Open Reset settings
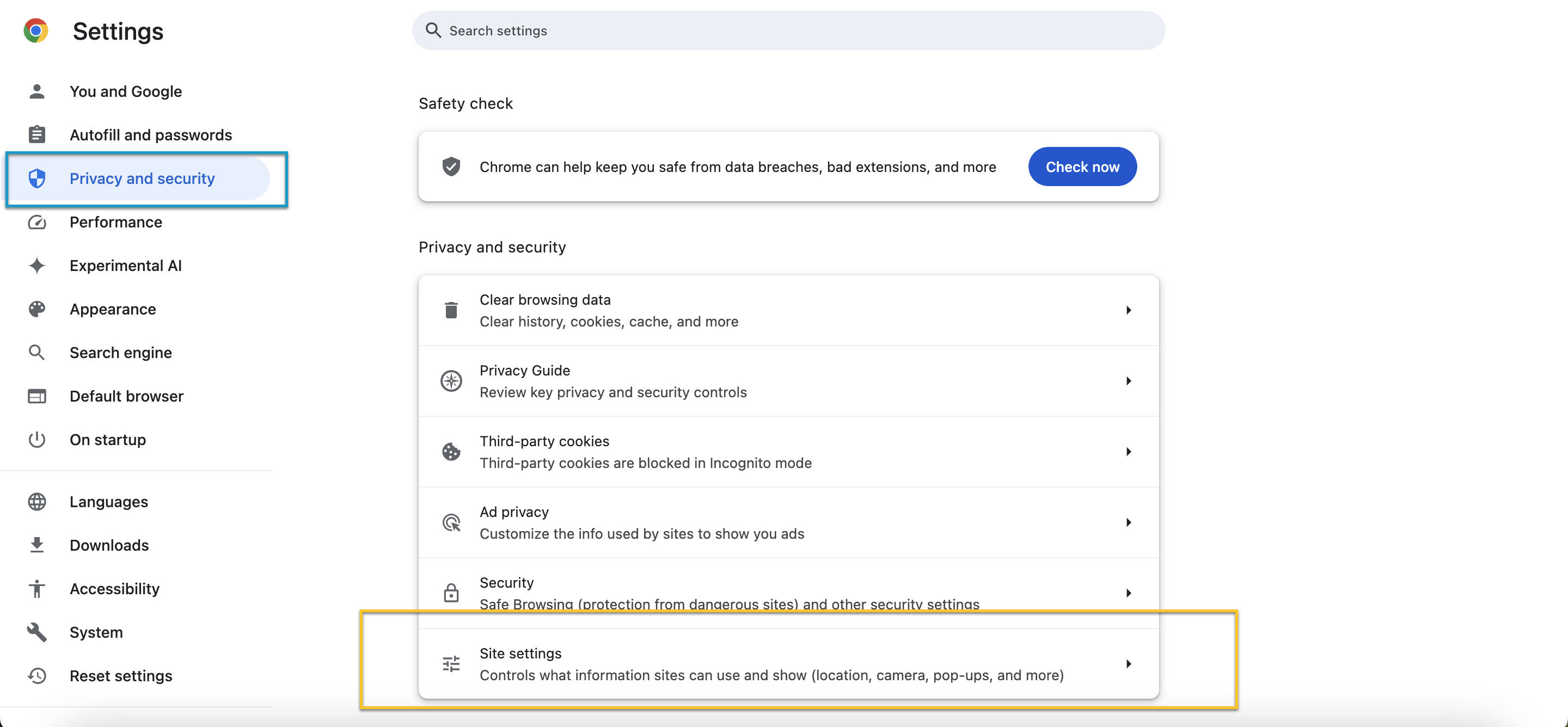 click(x=120, y=675)
